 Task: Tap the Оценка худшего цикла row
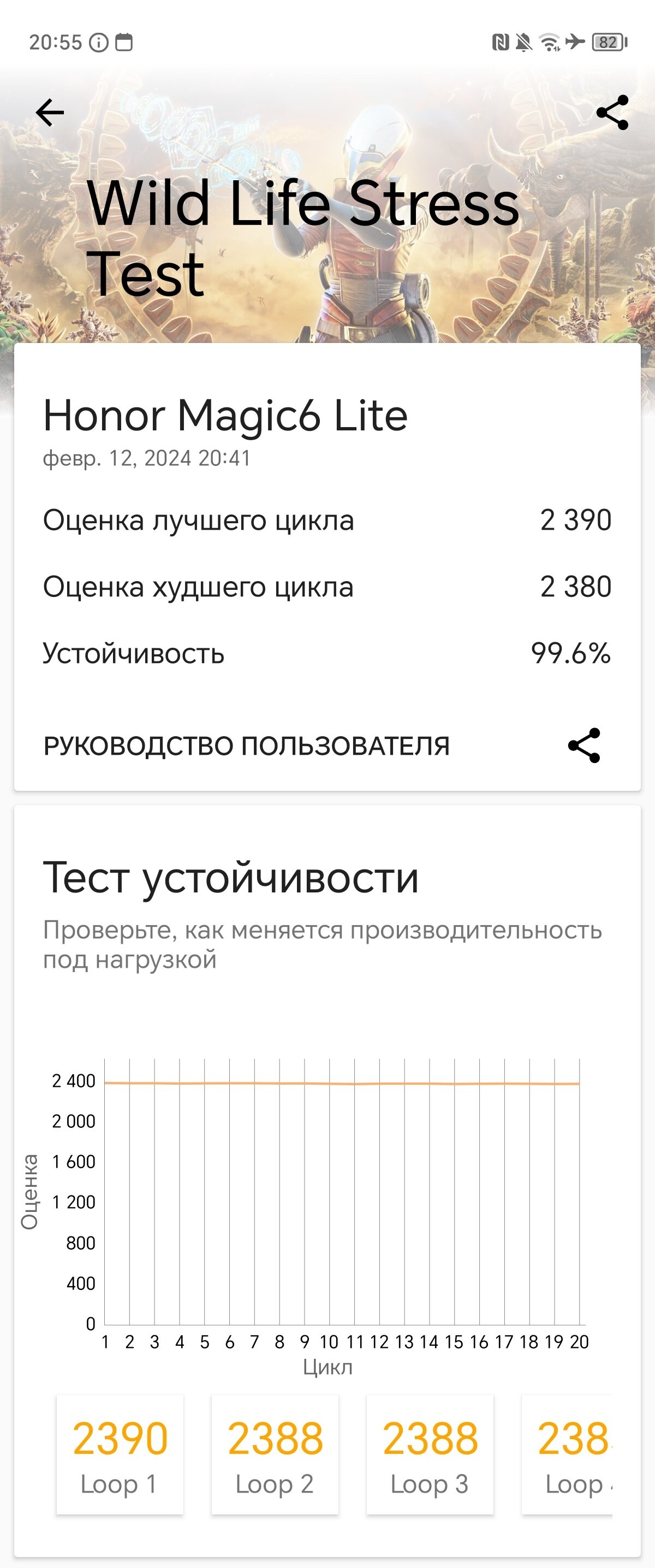click(327, 587)
